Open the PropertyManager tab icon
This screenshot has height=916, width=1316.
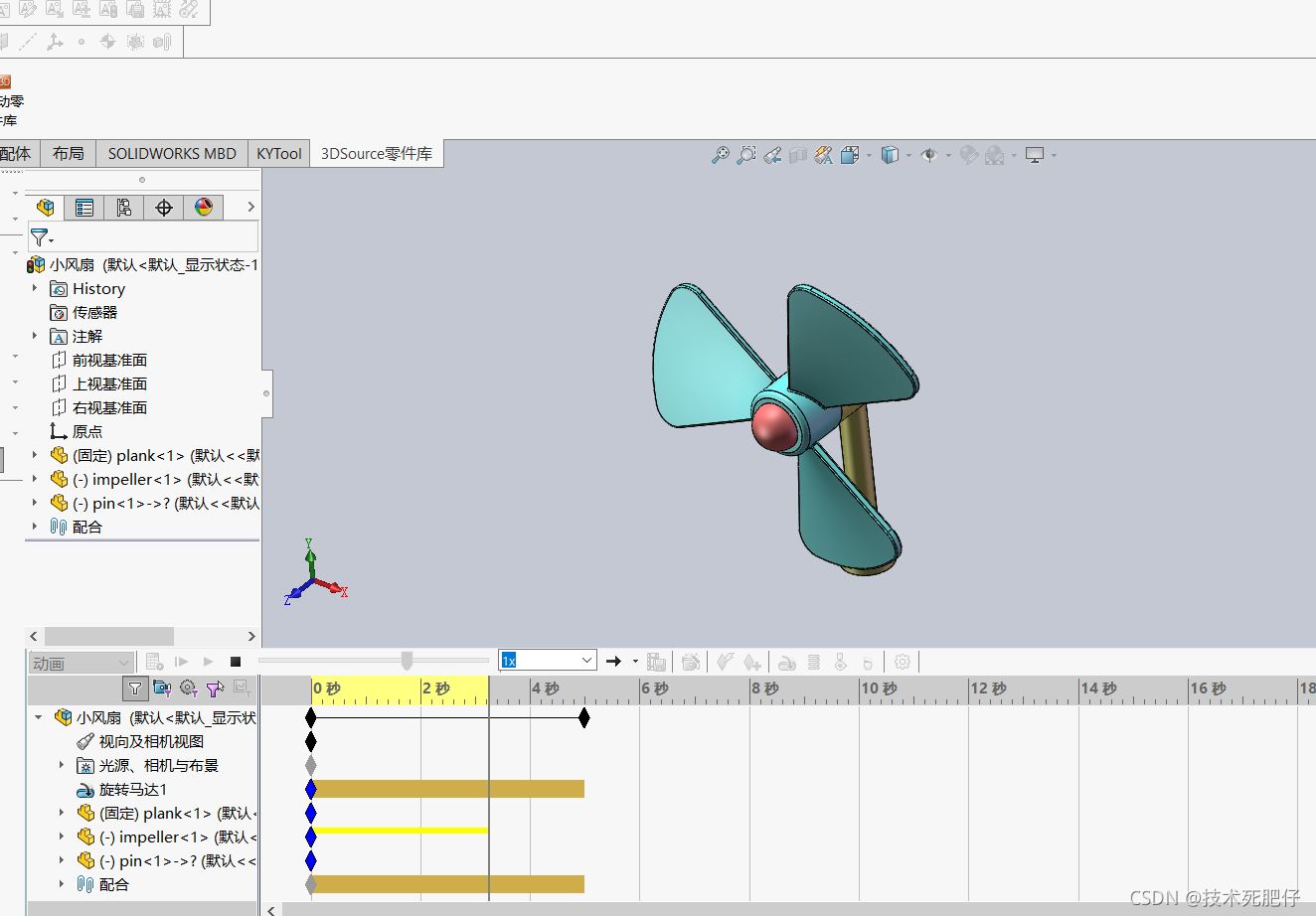point(84,208)
